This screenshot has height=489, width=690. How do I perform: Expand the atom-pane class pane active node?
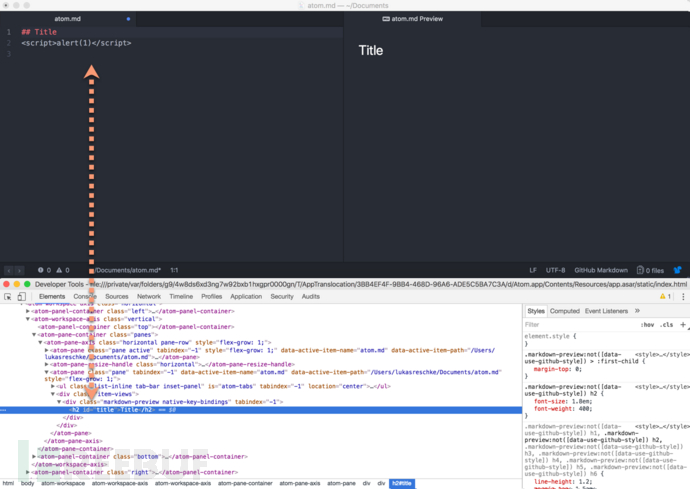coord(47,350)
